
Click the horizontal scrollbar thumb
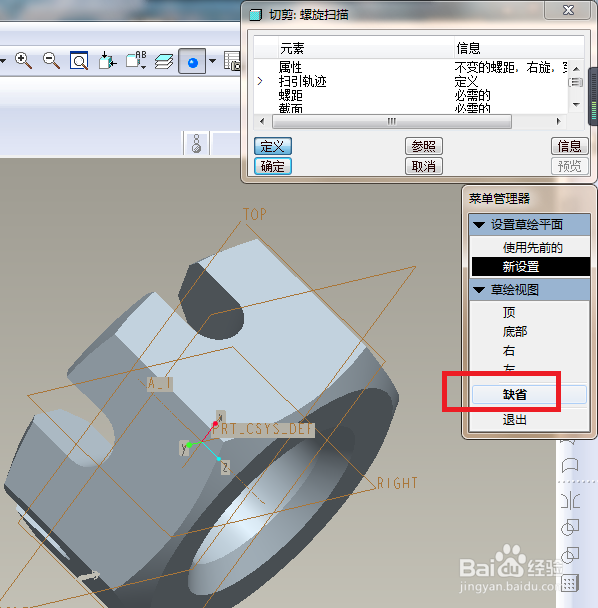coord(392,121)
